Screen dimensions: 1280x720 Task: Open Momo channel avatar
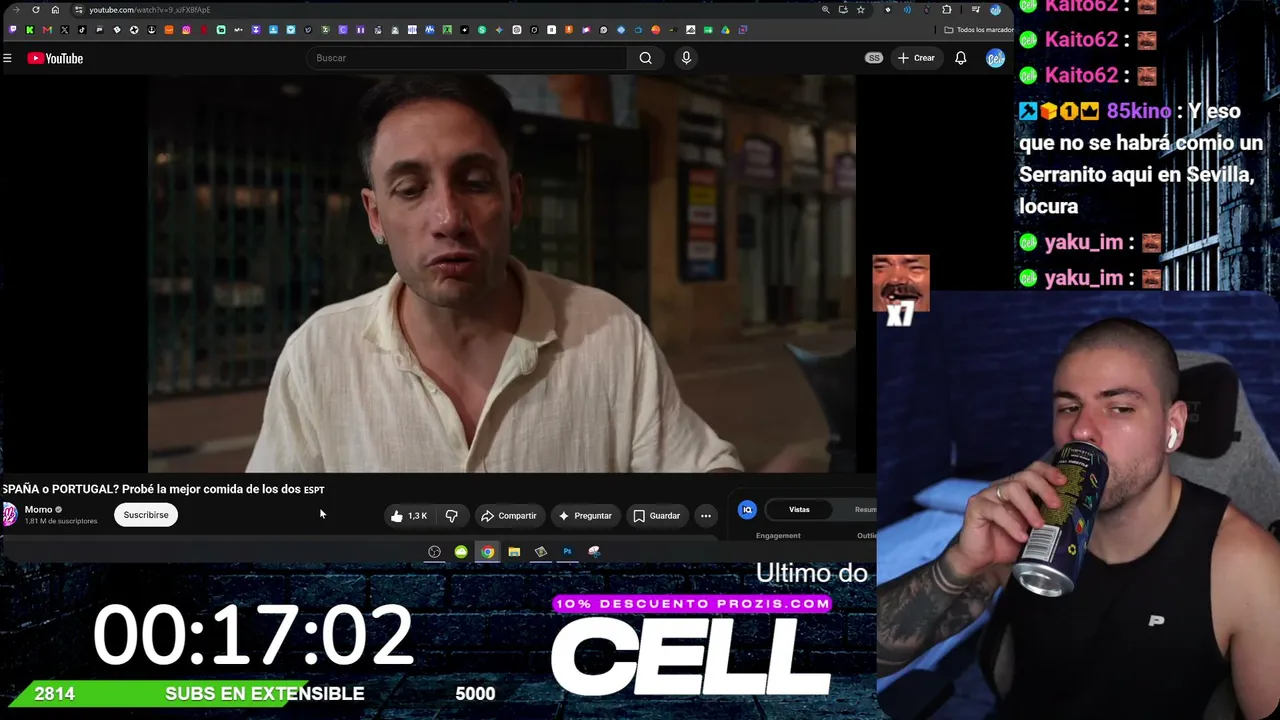[x=10, y=514]
